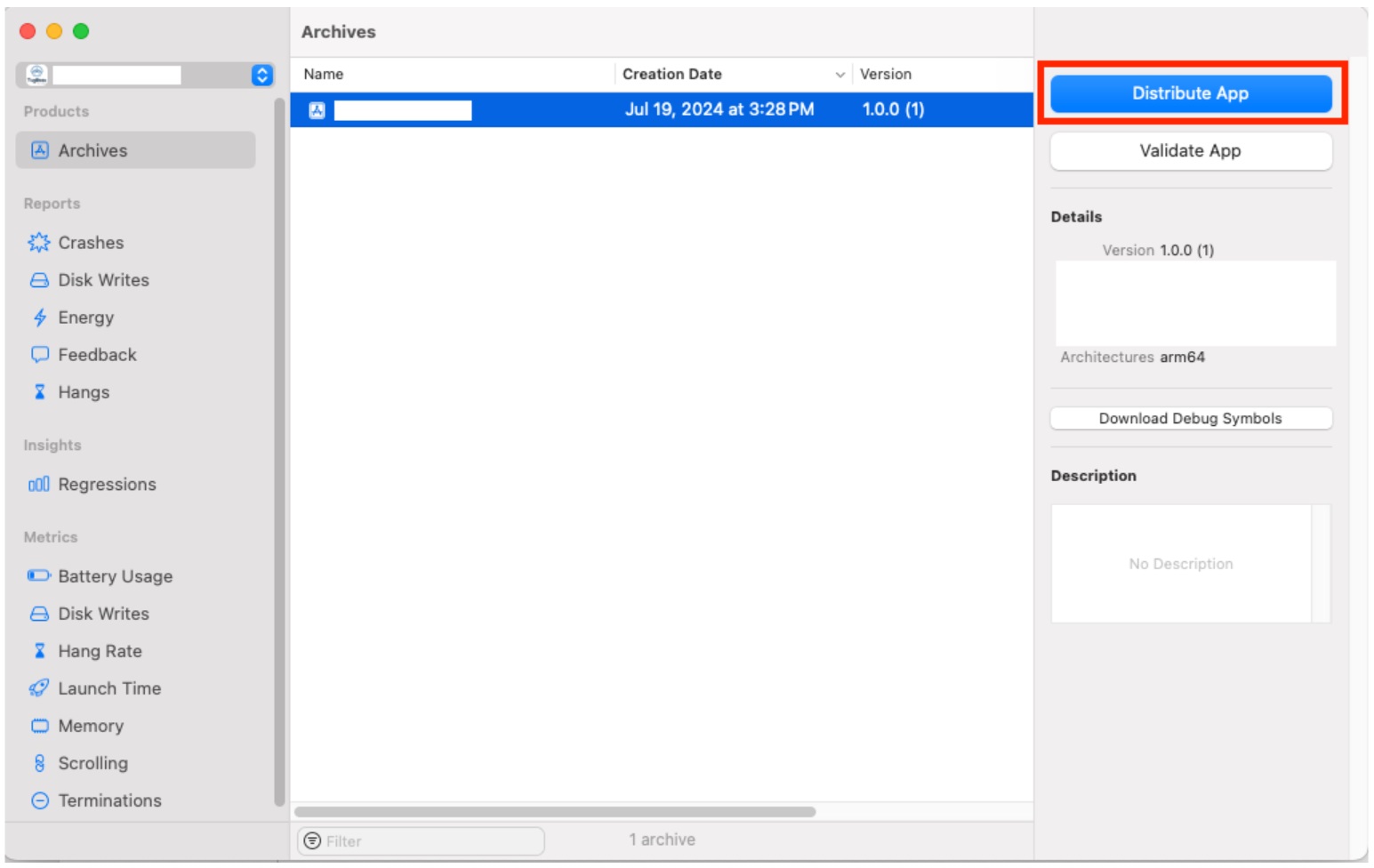Click the Hang Rate hourglass icon

(39, 651)
